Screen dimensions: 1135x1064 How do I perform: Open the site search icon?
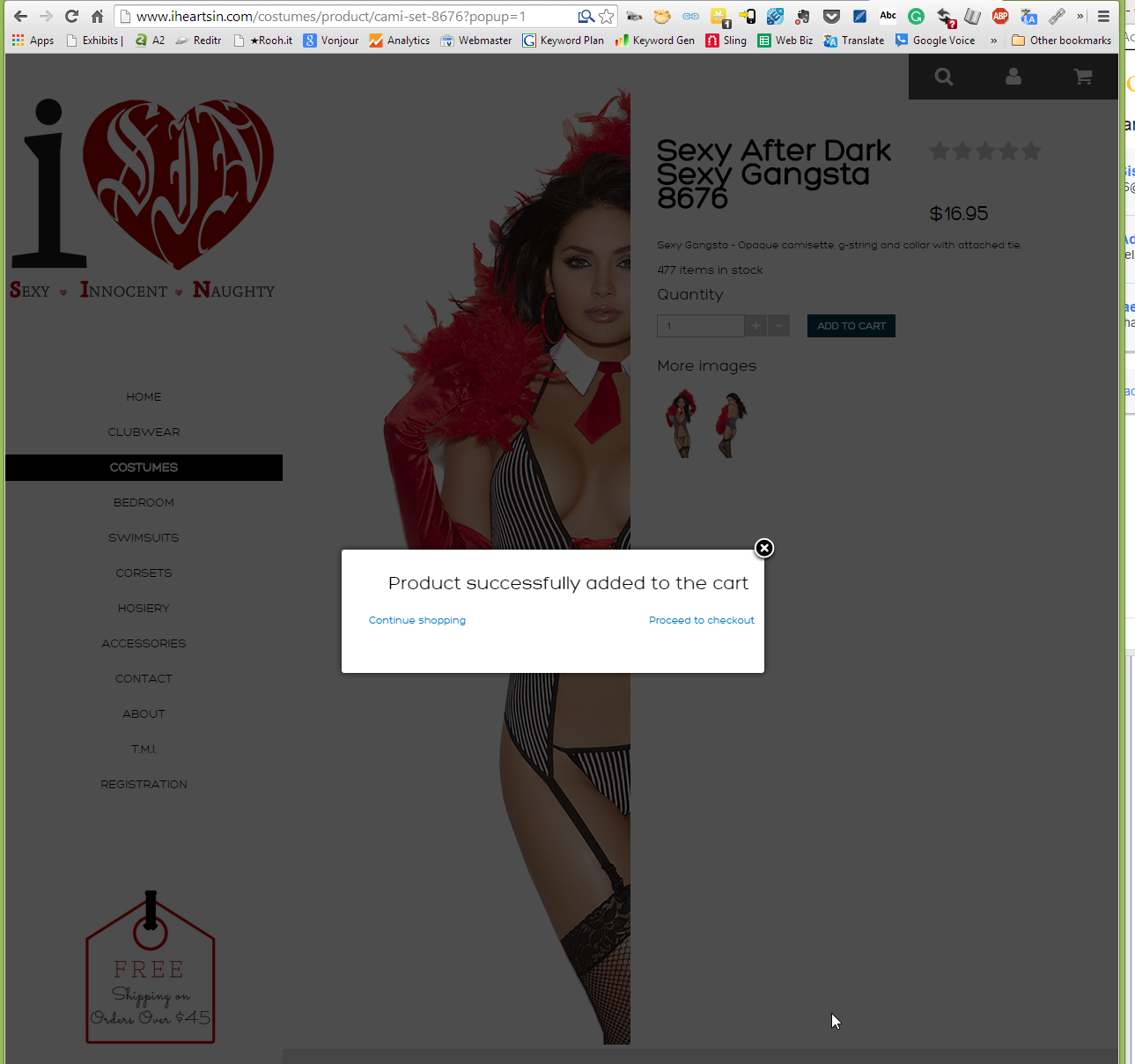(944, 77)
